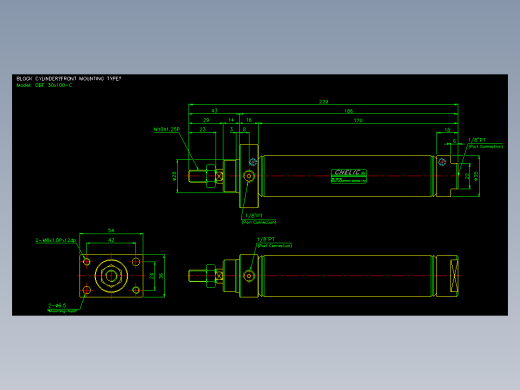520x390 pixels.
Task: Click the "14" dimension value
Action: click(x=231, y=120)
